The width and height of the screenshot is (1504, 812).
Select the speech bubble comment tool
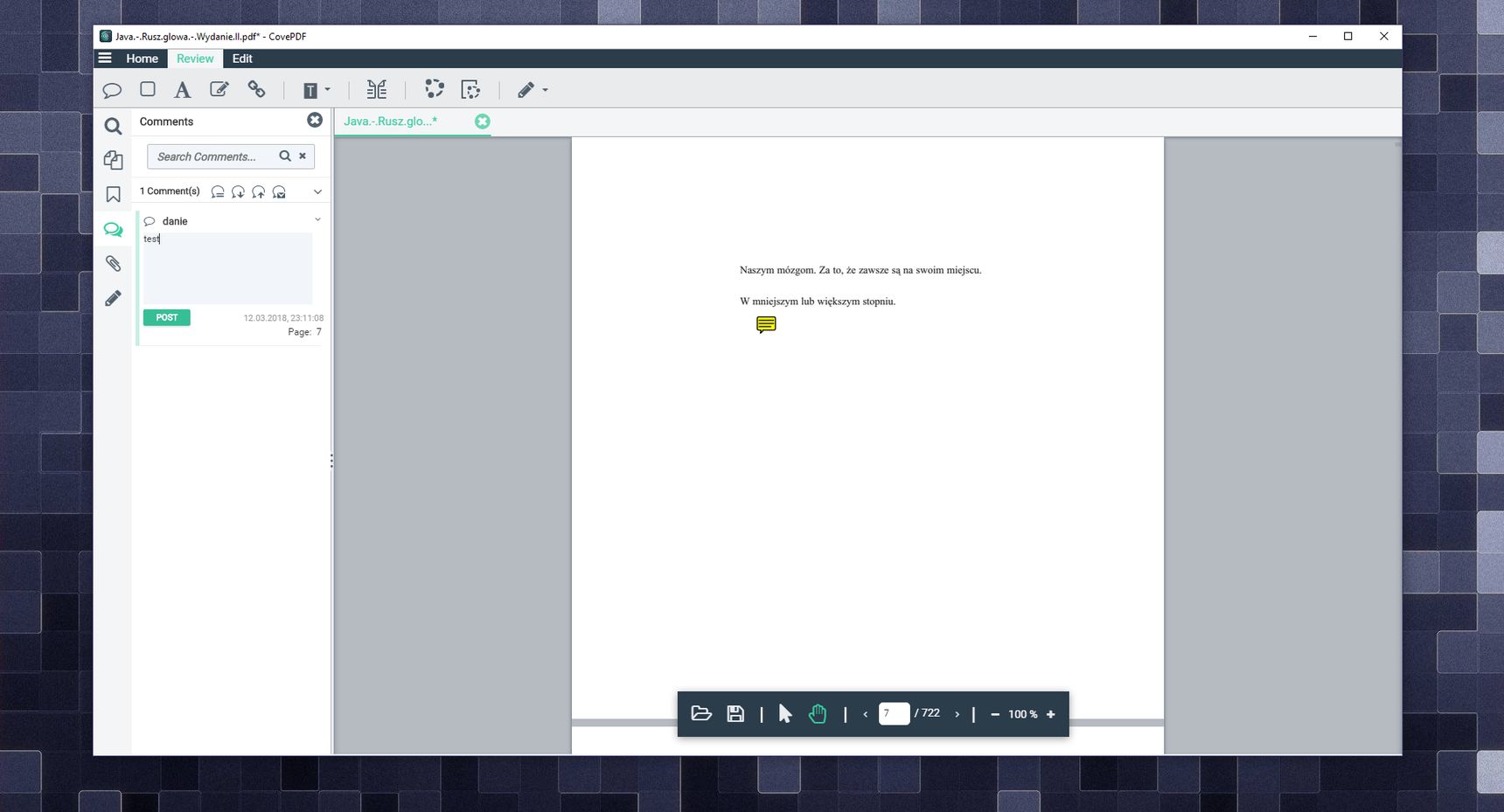pos(112,90)
